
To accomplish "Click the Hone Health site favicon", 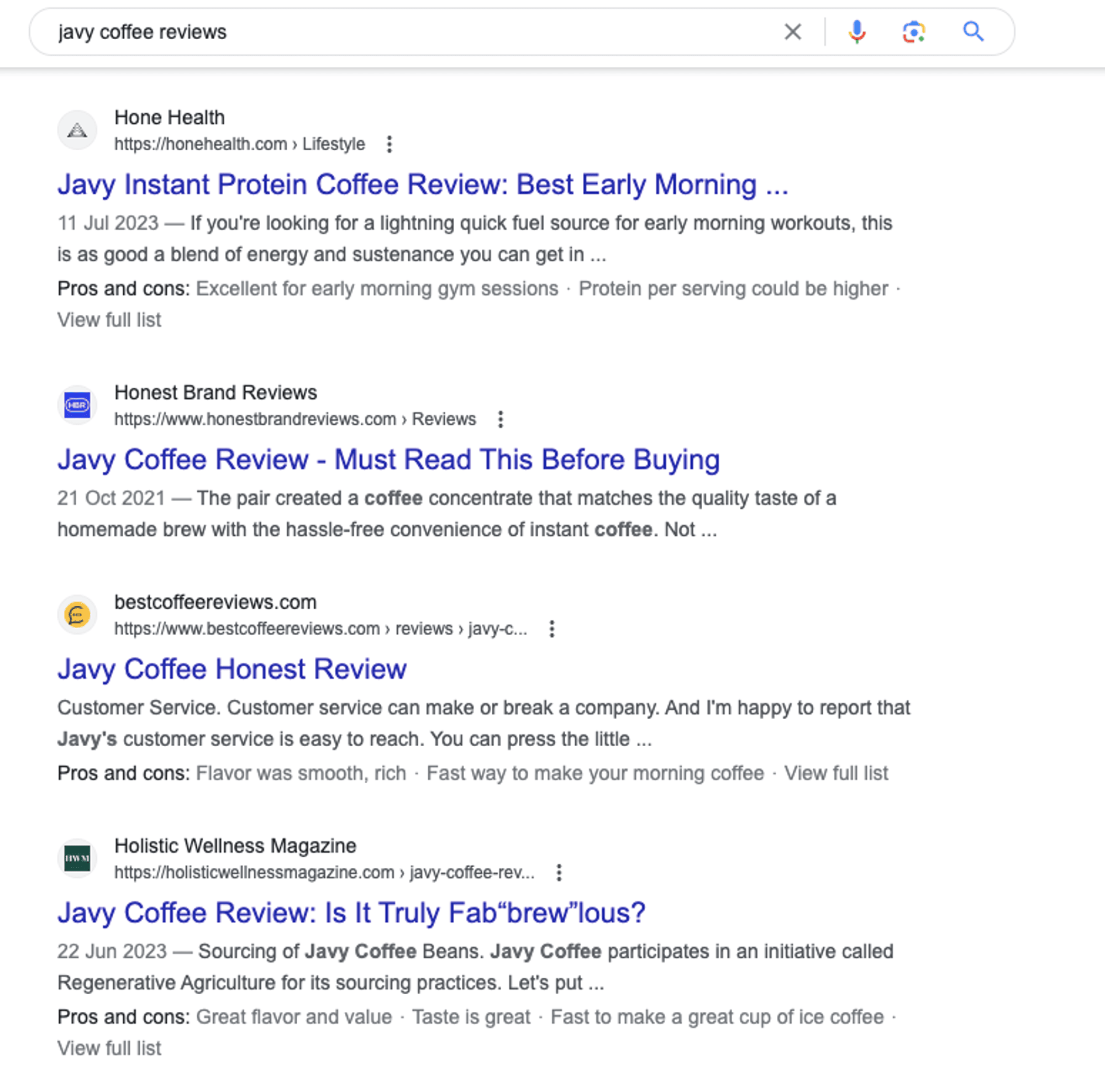I will click(77, 130).
